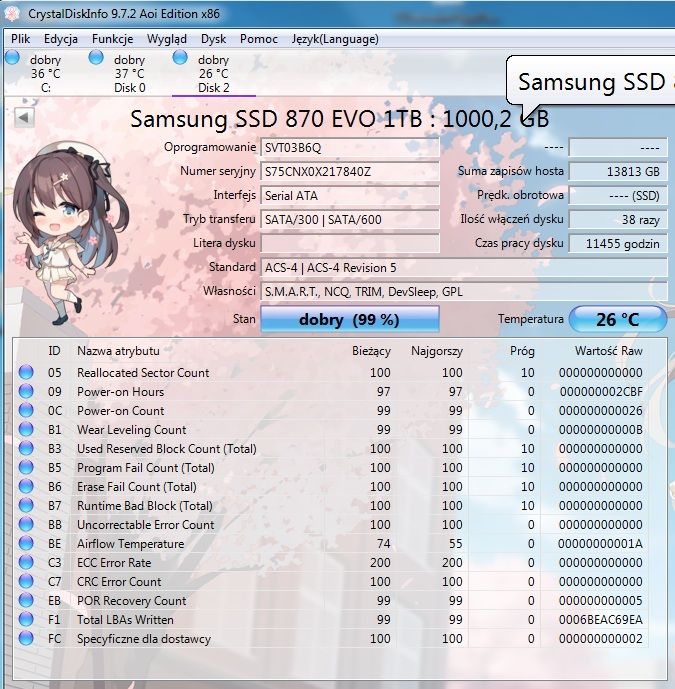Viewport: 675px width, 689px height.
Task: Select the Disk 2 tab at 26 °C
Action: tap(214, 73)
